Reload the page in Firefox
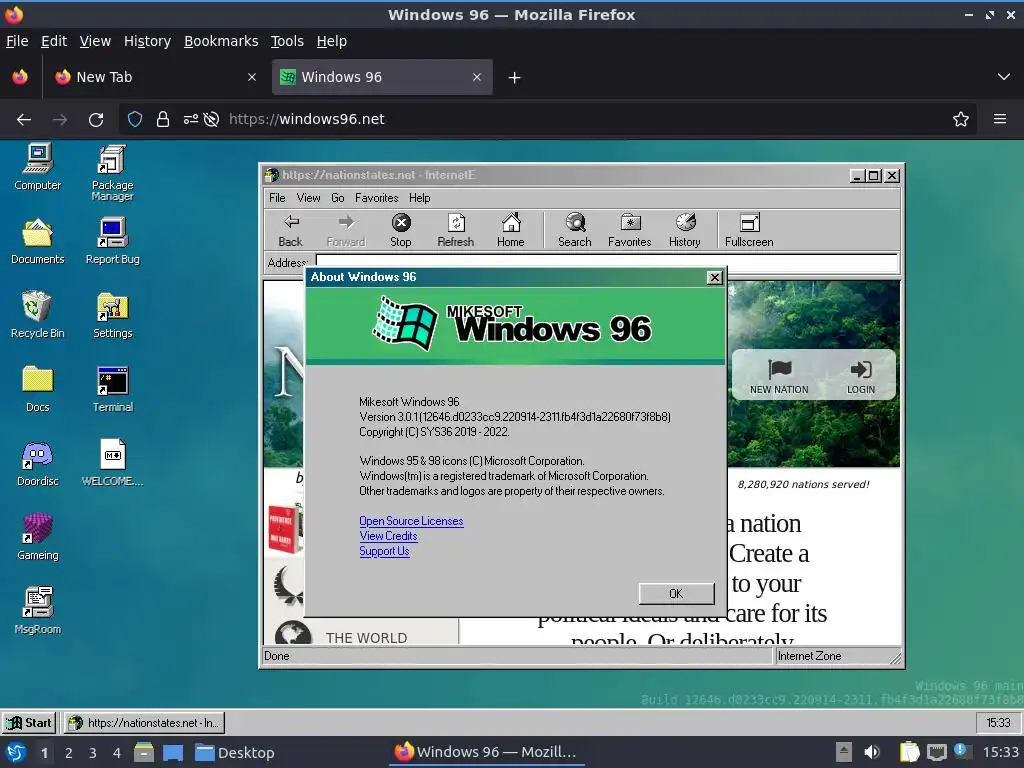 (x=96, y=120)
